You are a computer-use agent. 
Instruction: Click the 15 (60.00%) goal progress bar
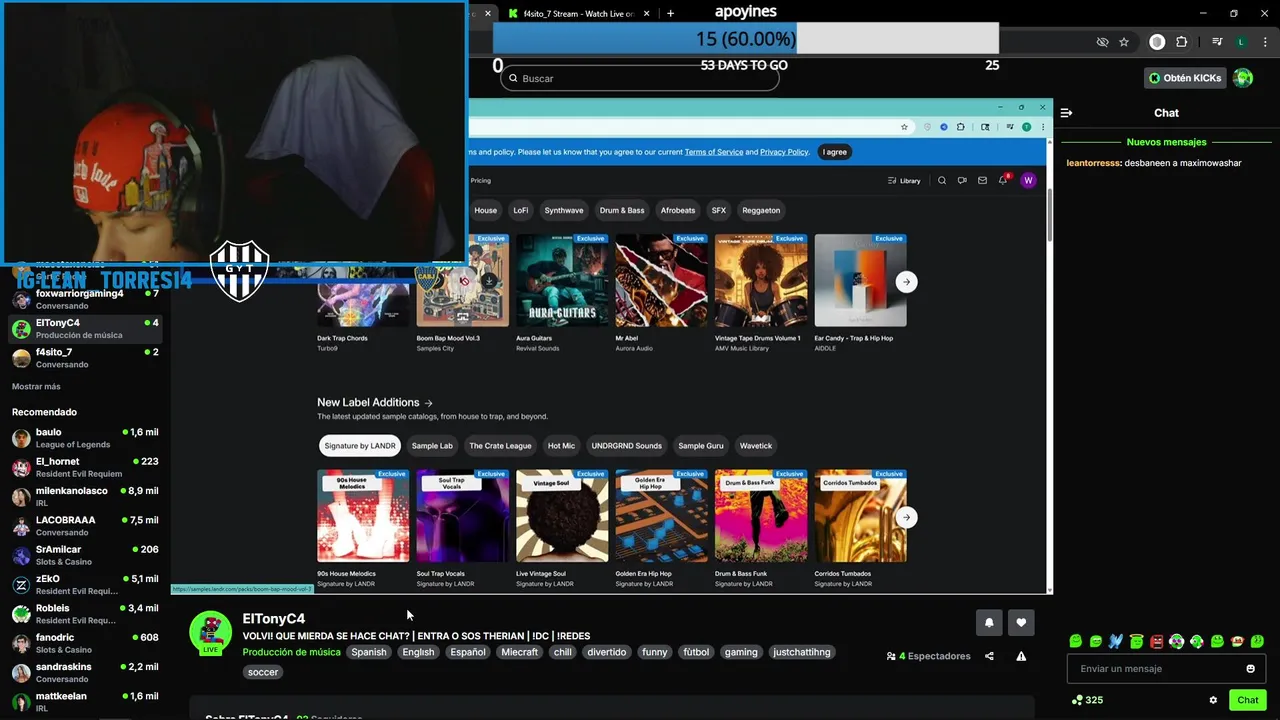[x=746, y=39]
